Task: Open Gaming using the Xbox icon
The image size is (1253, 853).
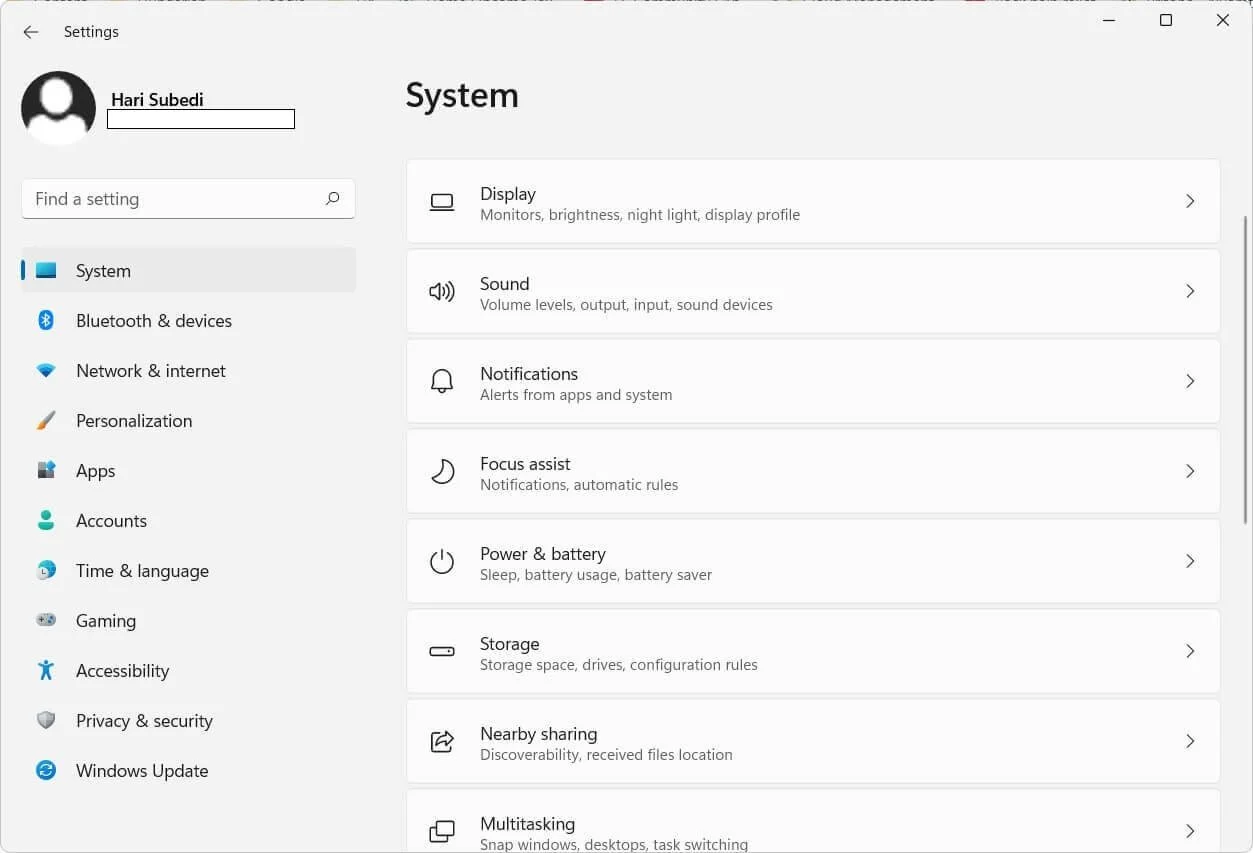Action: tap(46, 620)
